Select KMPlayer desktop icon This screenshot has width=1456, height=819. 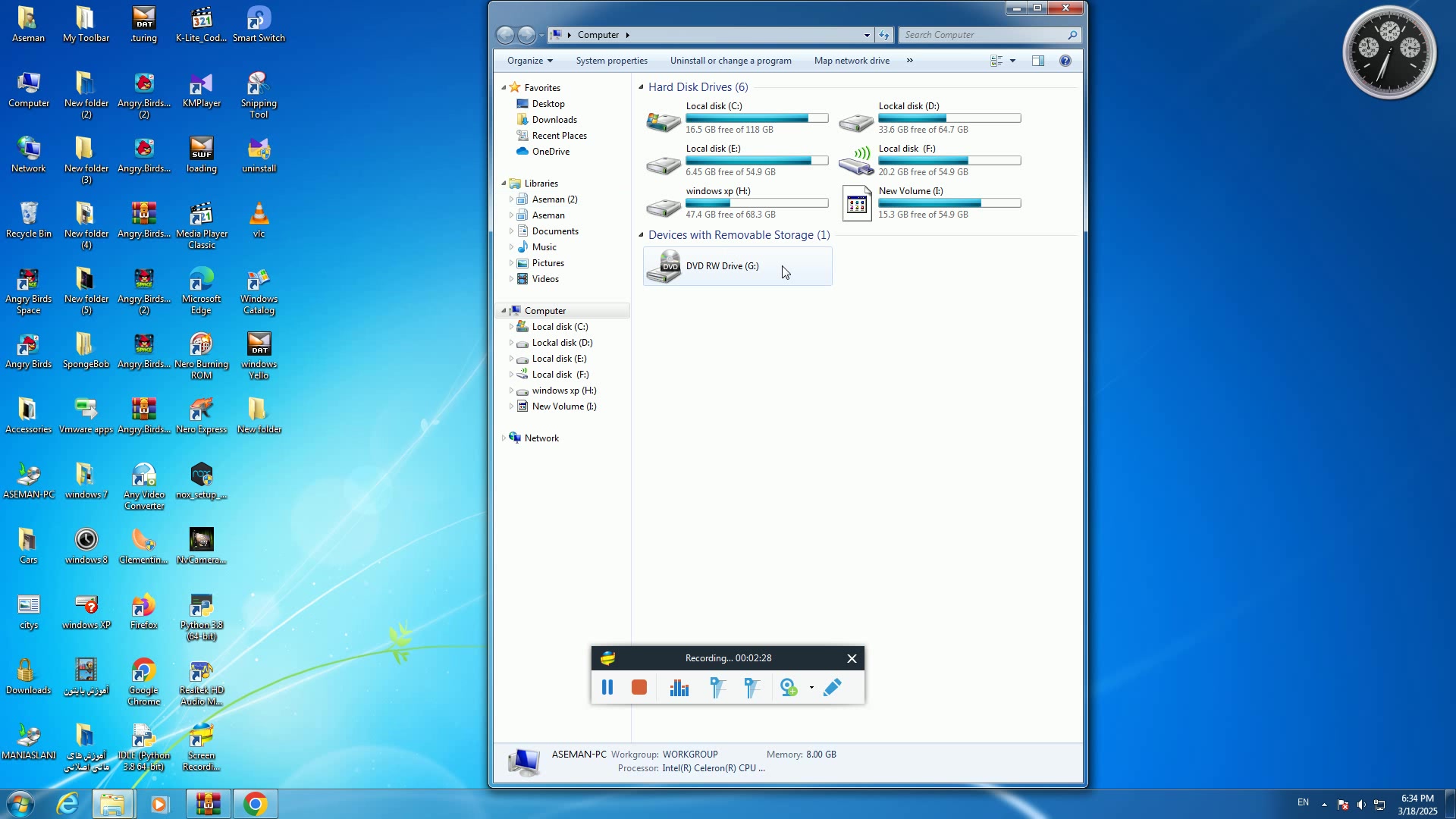click(x=201, y=89)
